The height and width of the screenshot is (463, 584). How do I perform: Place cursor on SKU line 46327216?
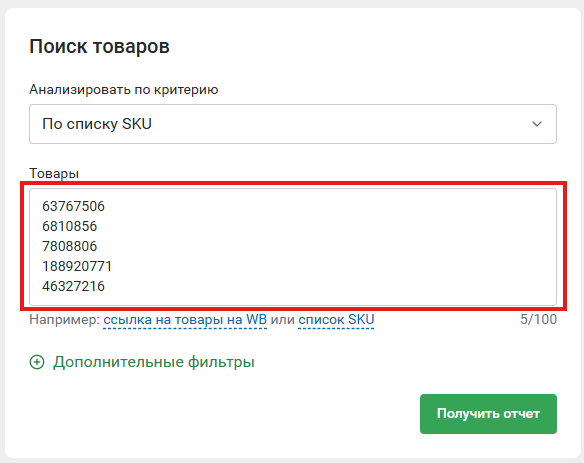coord(73,286)
